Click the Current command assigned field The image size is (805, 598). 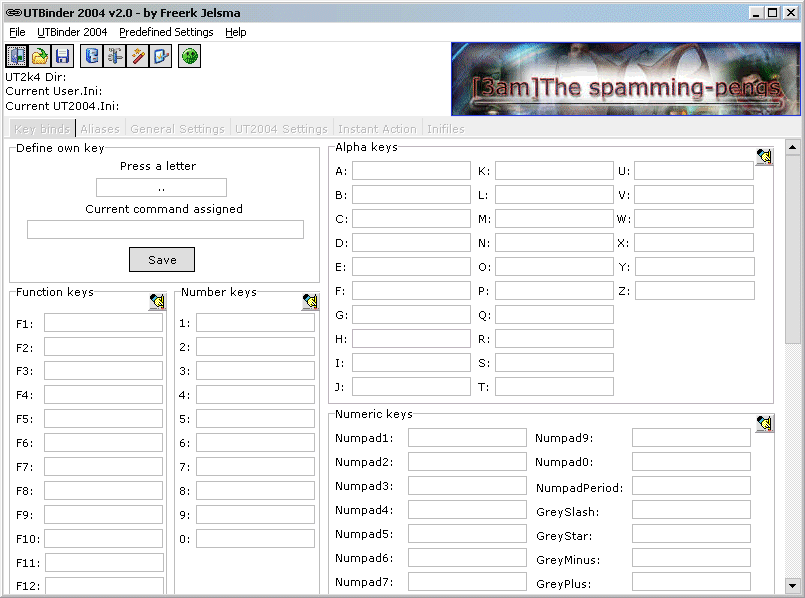(x=165, y=229)
